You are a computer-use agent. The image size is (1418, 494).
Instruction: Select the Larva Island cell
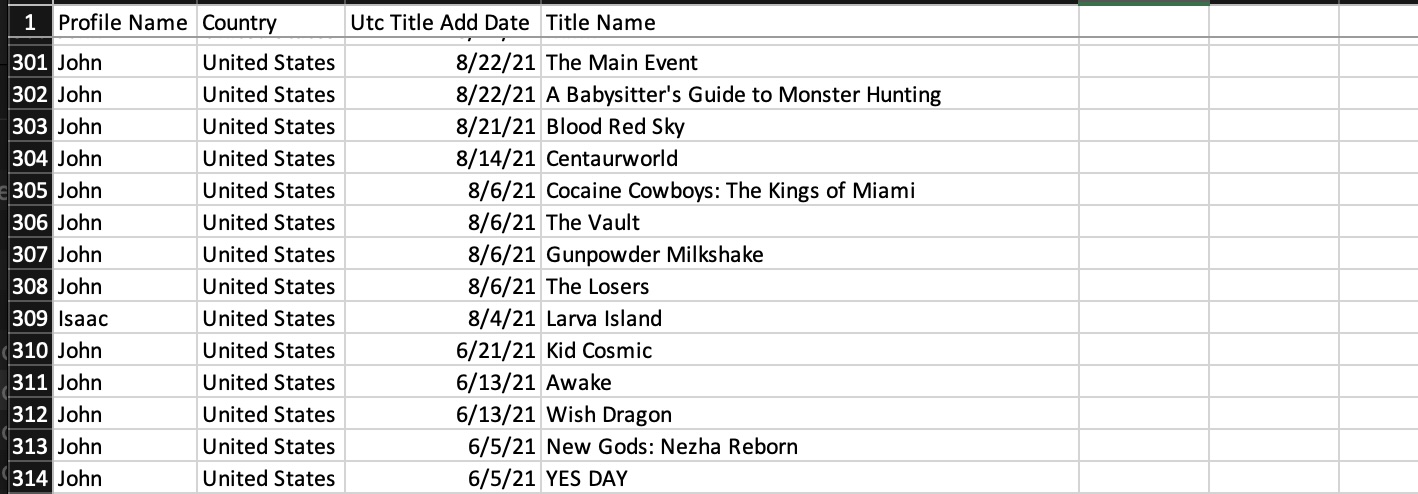point(604,318)
